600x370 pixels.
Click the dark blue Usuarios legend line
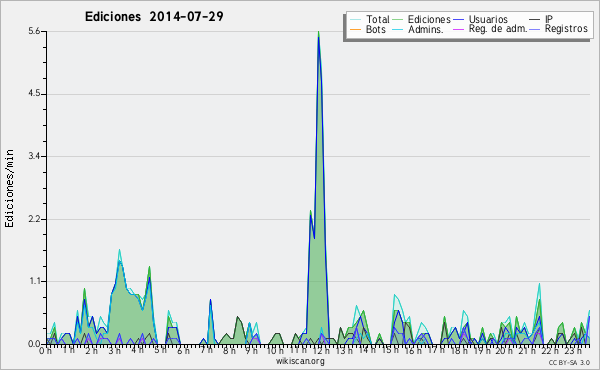458,20
